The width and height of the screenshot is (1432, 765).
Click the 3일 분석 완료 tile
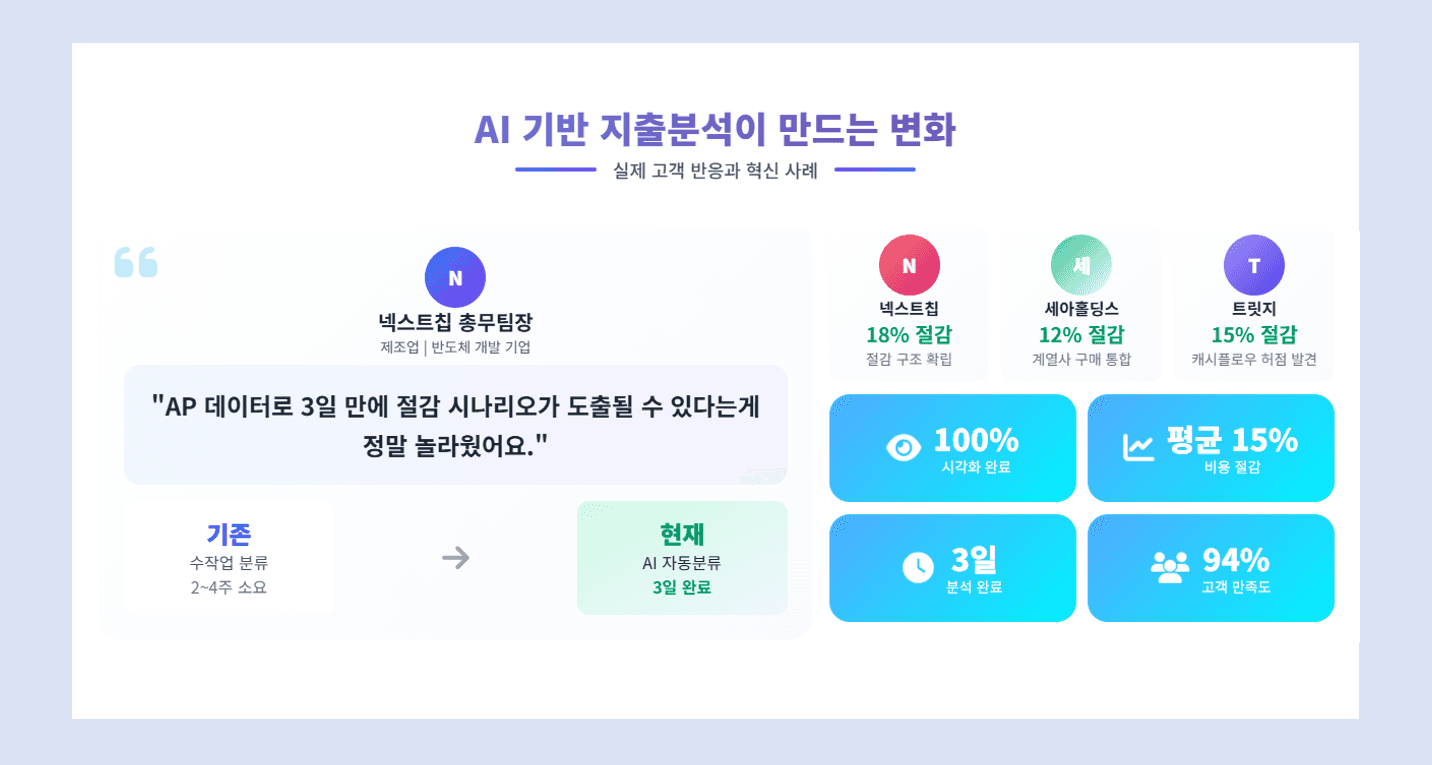(953, 568)
